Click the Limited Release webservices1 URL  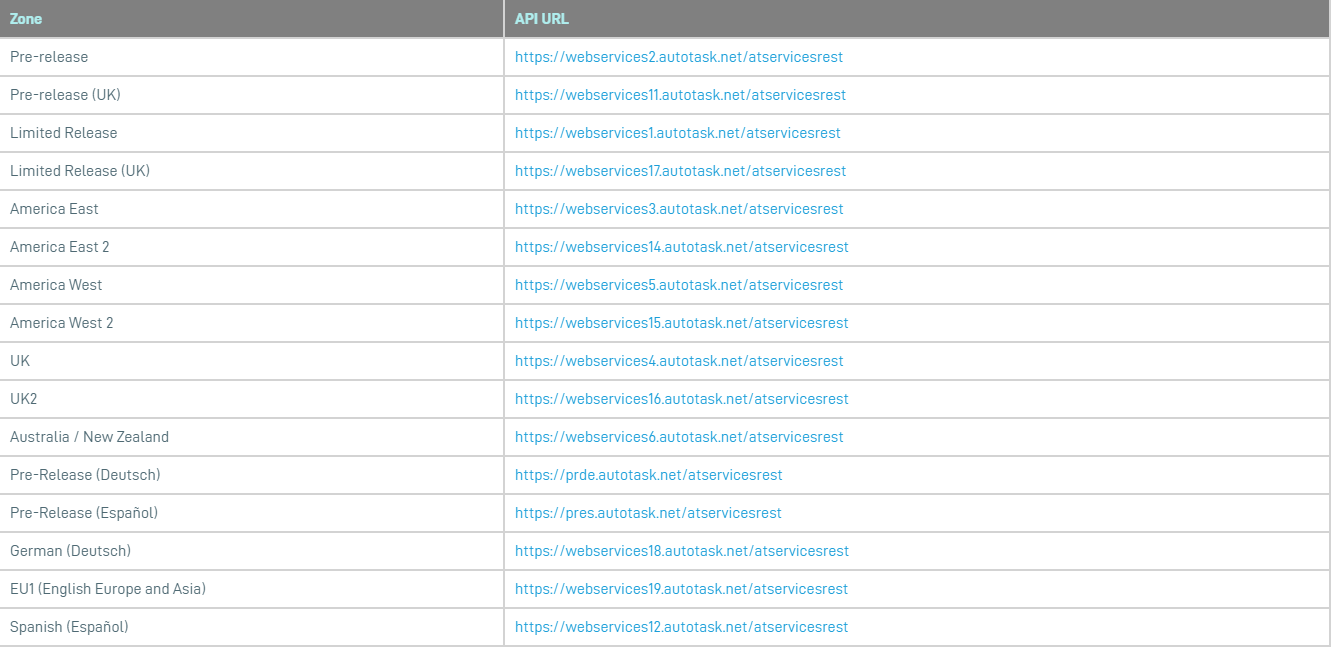(x=677, y=133)
